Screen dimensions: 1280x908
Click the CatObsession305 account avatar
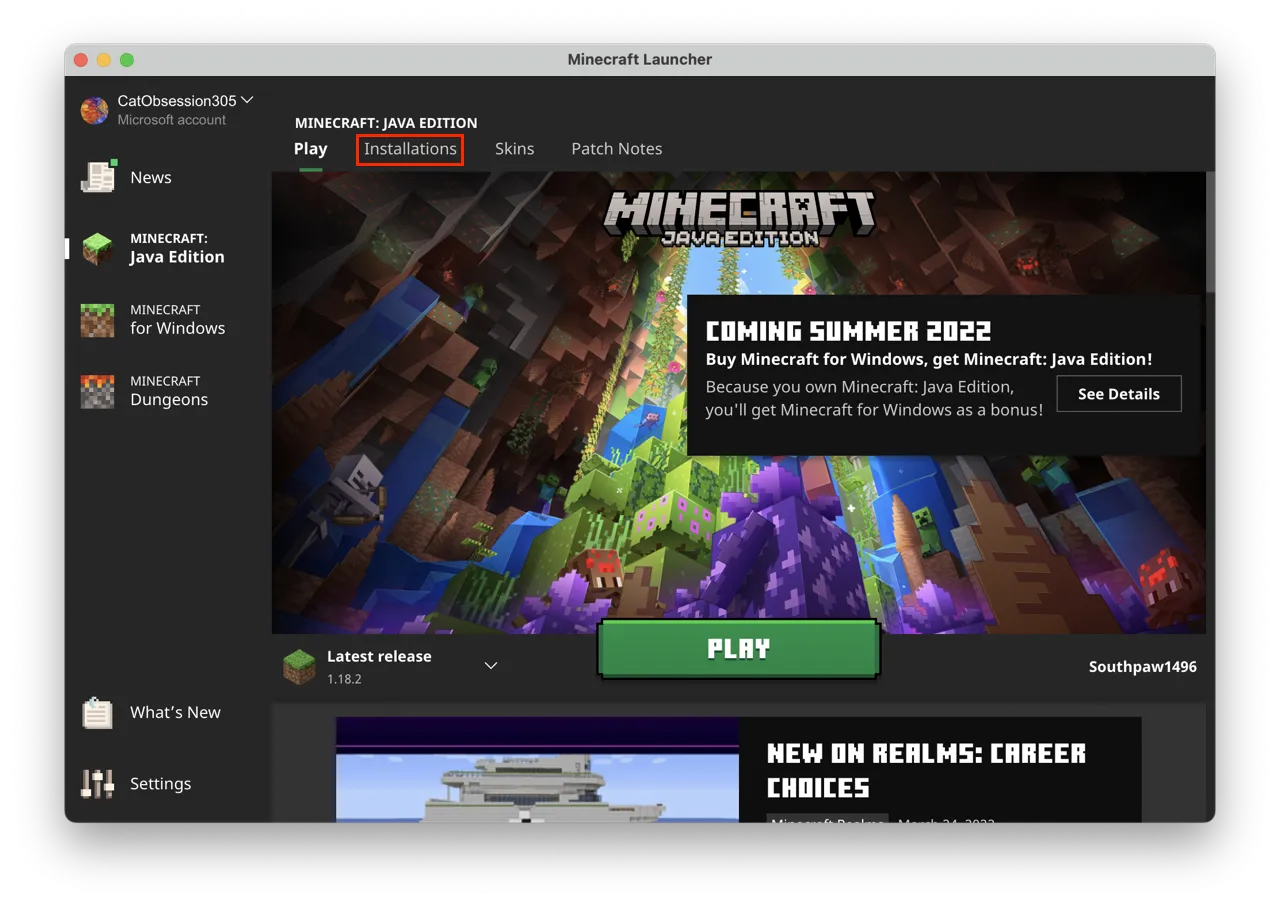click(x=94, y=110)
